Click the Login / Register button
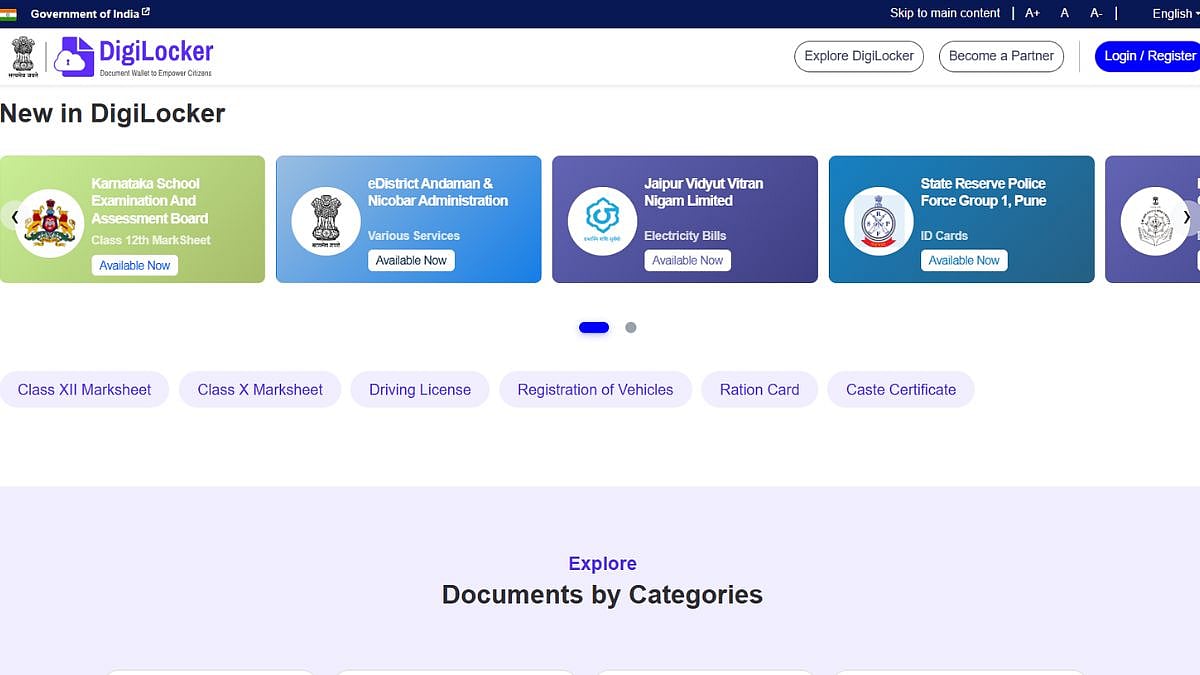Screen dimensions: 1200x675 (x=1149, y=56)
